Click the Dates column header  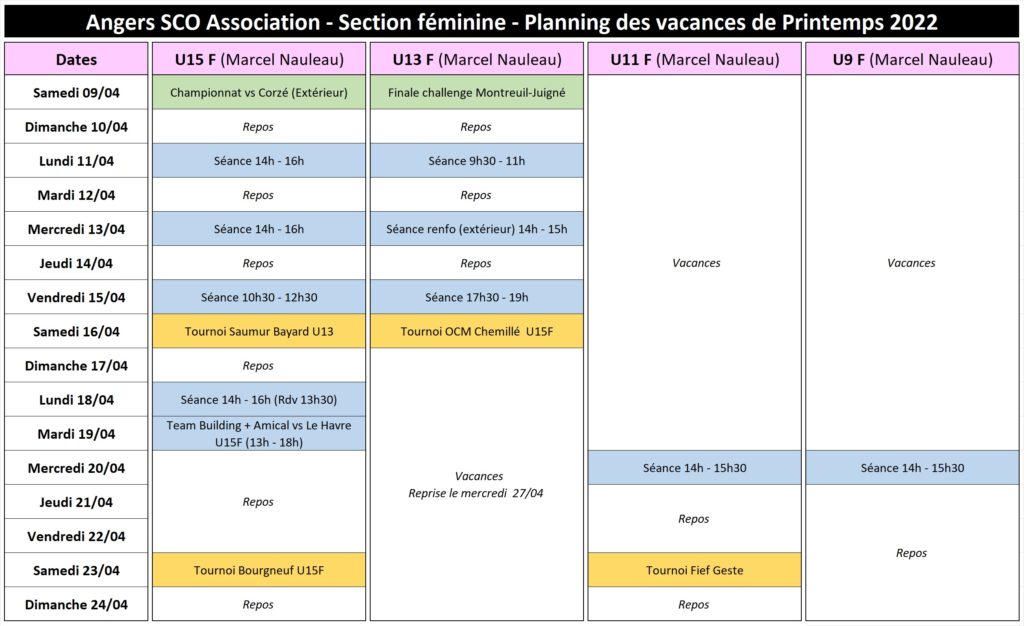click(x=76, y=59)
